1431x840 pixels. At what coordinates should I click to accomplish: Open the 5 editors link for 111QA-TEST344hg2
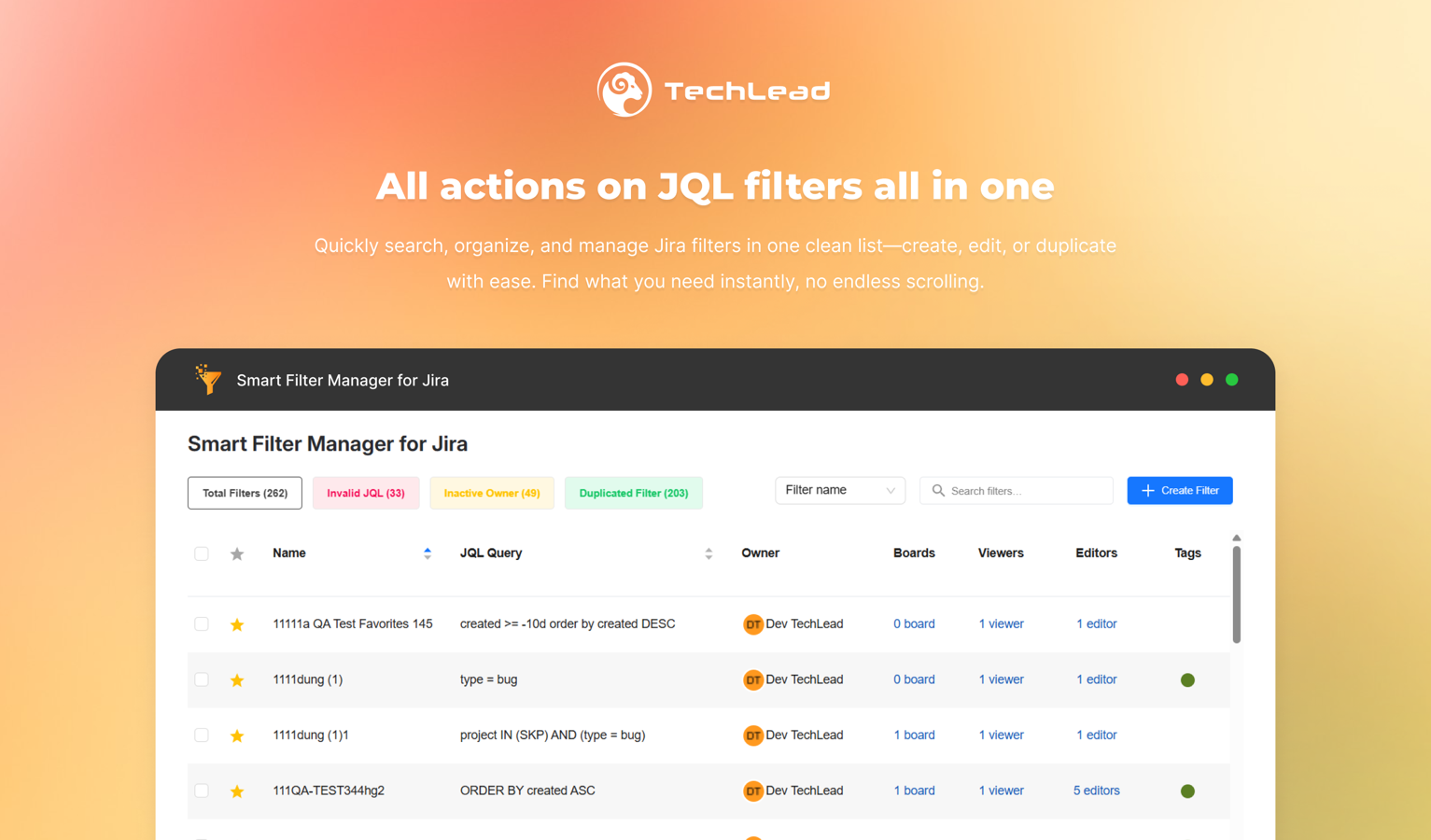1096,791
